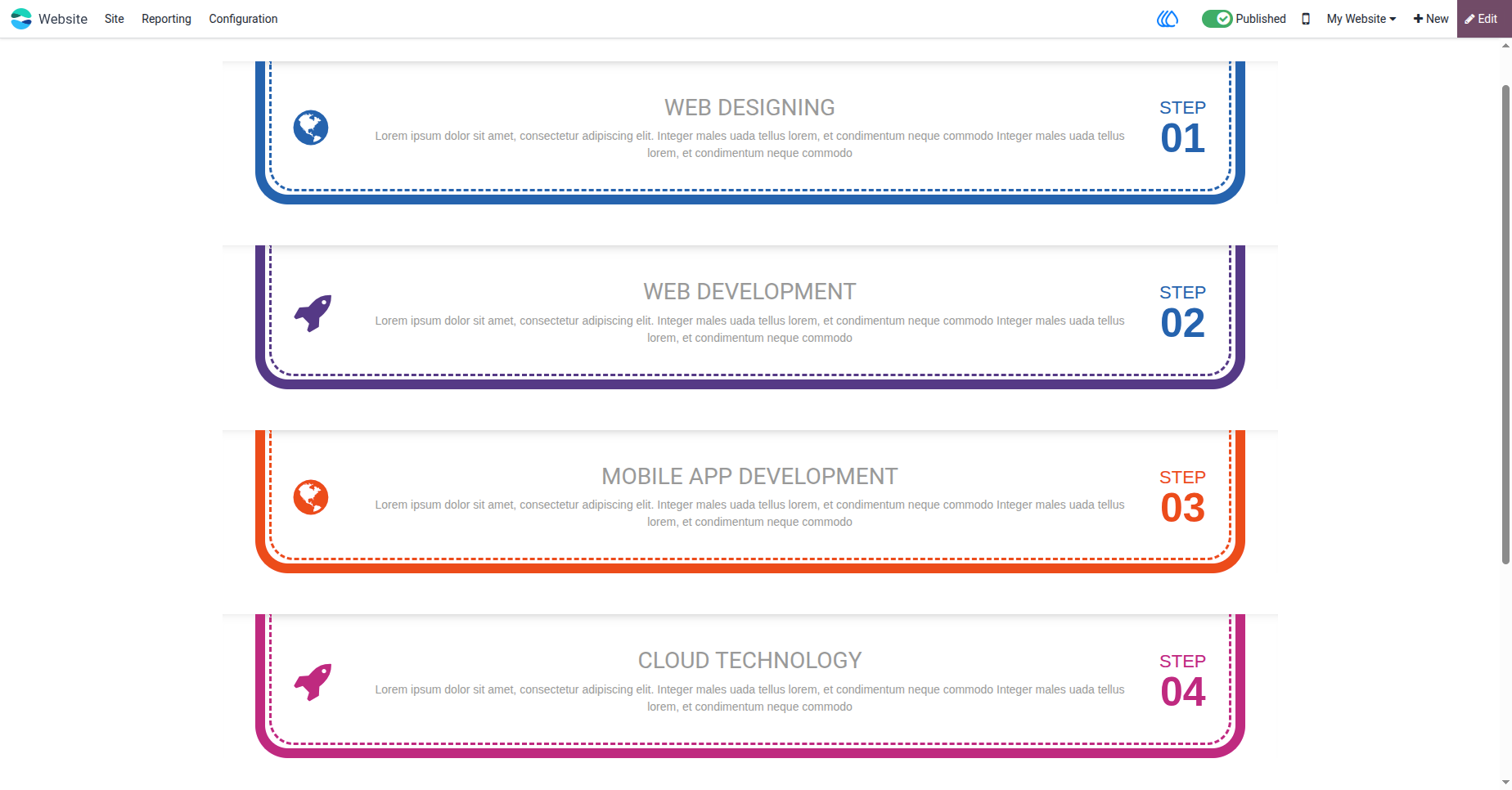
Task: Click the WEB DEVELOPMENT heading
Action: [749, 291]
